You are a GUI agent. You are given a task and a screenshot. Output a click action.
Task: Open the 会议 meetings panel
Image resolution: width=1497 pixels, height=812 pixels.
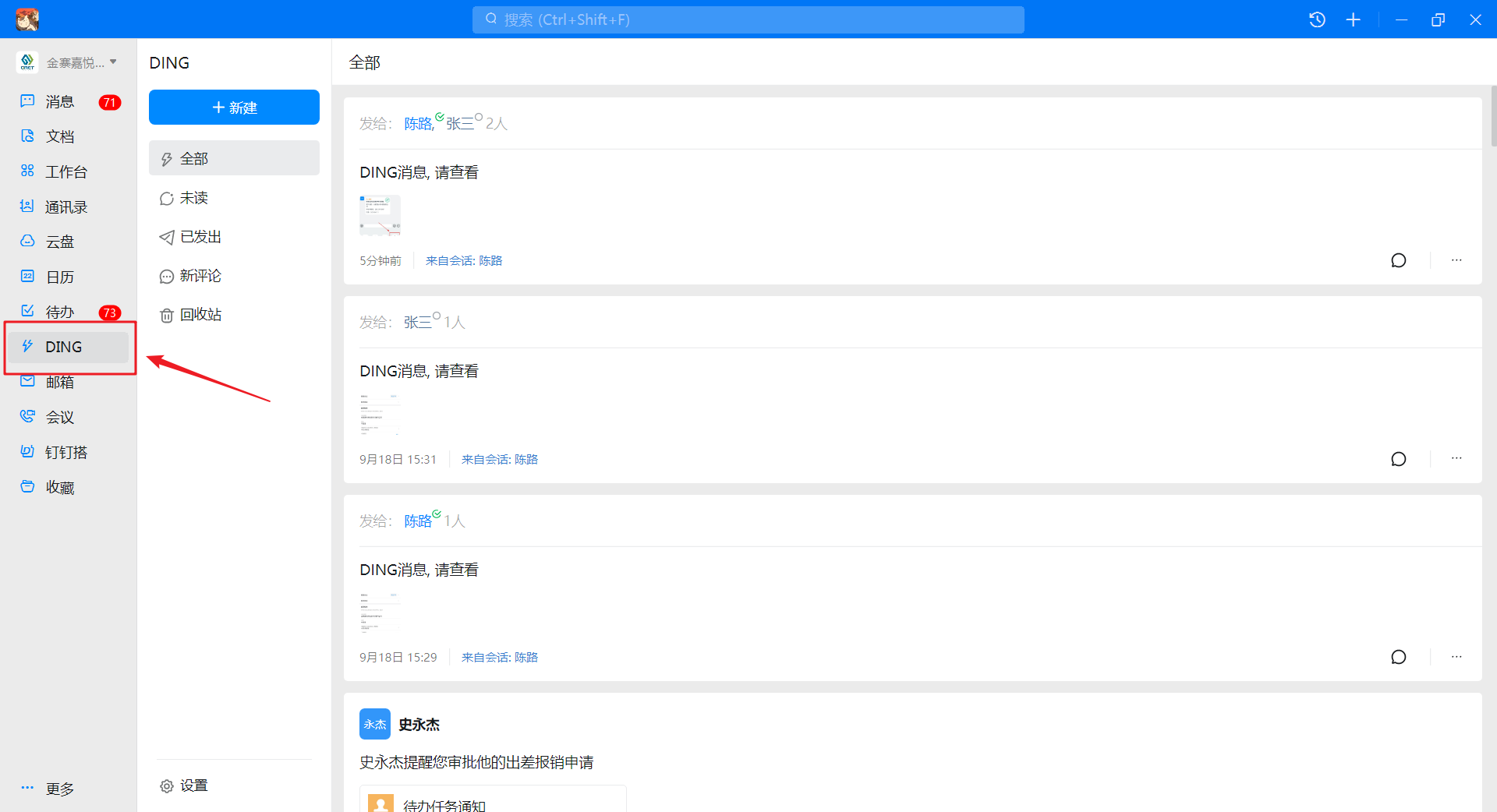58,417
